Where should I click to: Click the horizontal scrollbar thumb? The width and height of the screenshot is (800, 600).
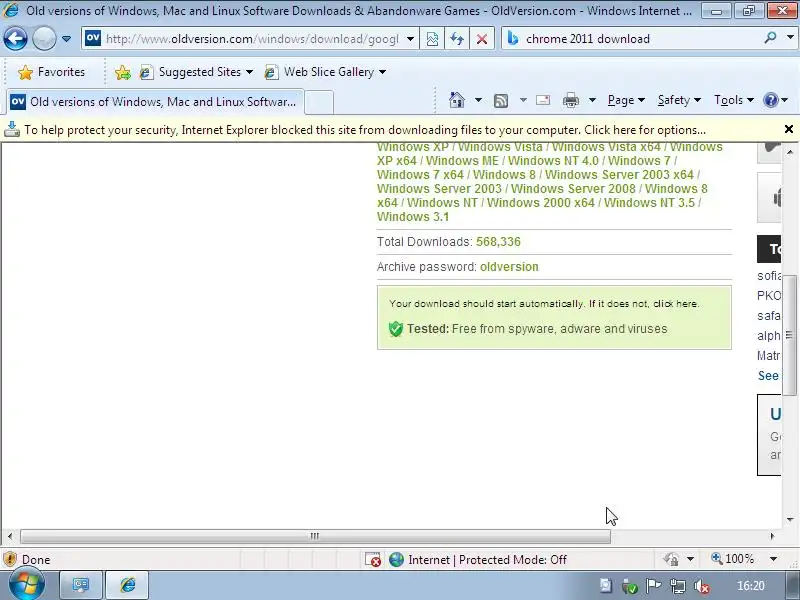[x=315, y=536]
